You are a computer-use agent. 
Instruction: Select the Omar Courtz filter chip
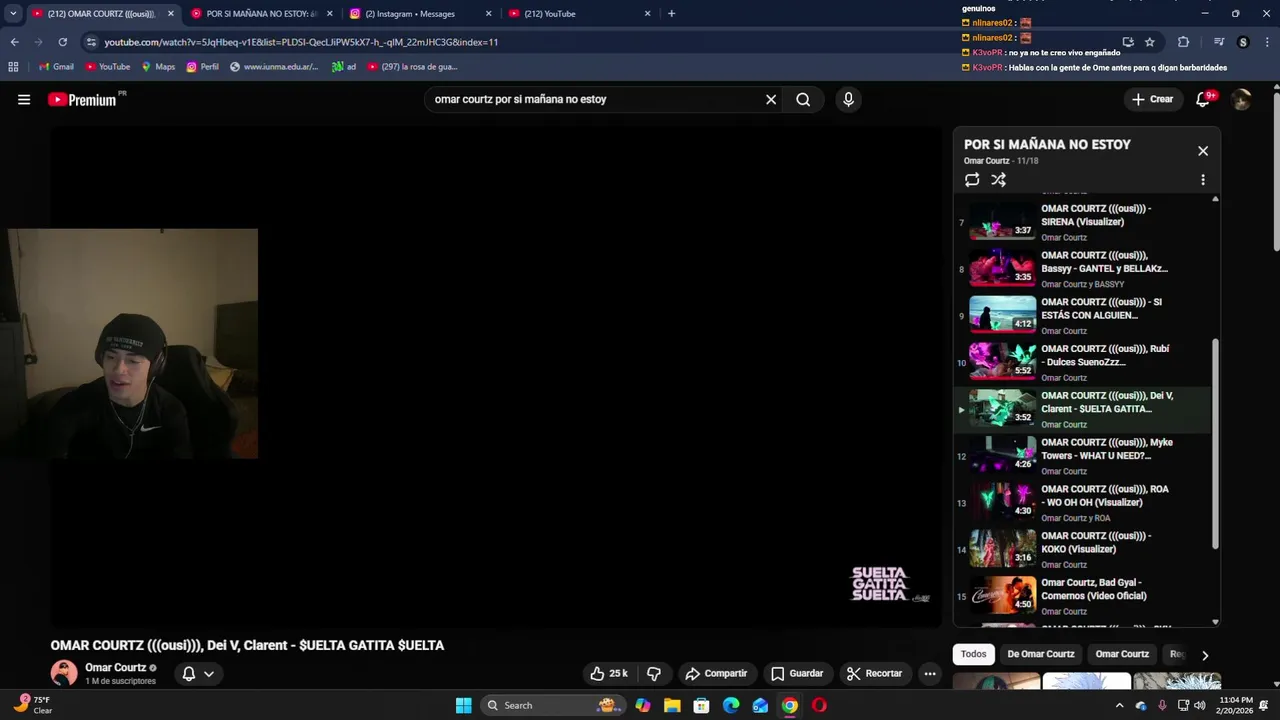1122,654
